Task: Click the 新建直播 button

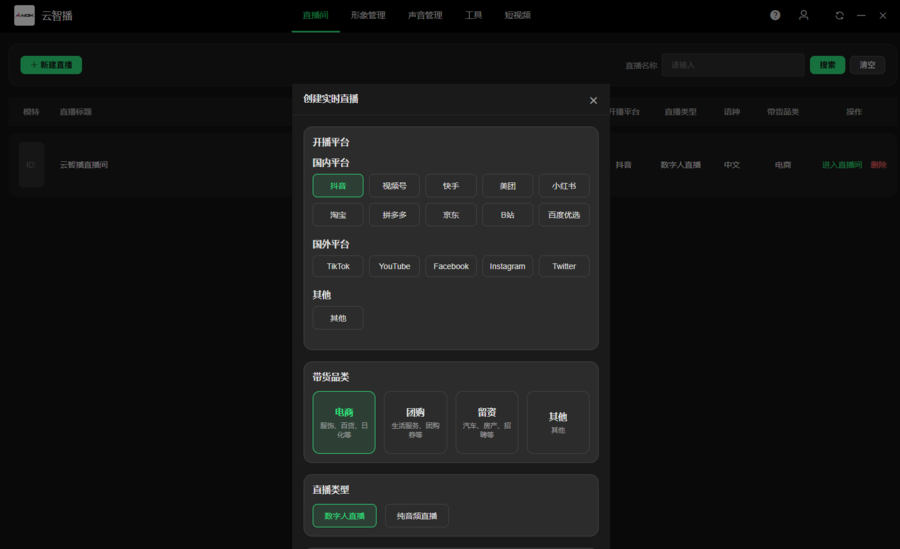Action: pos(51,65)
